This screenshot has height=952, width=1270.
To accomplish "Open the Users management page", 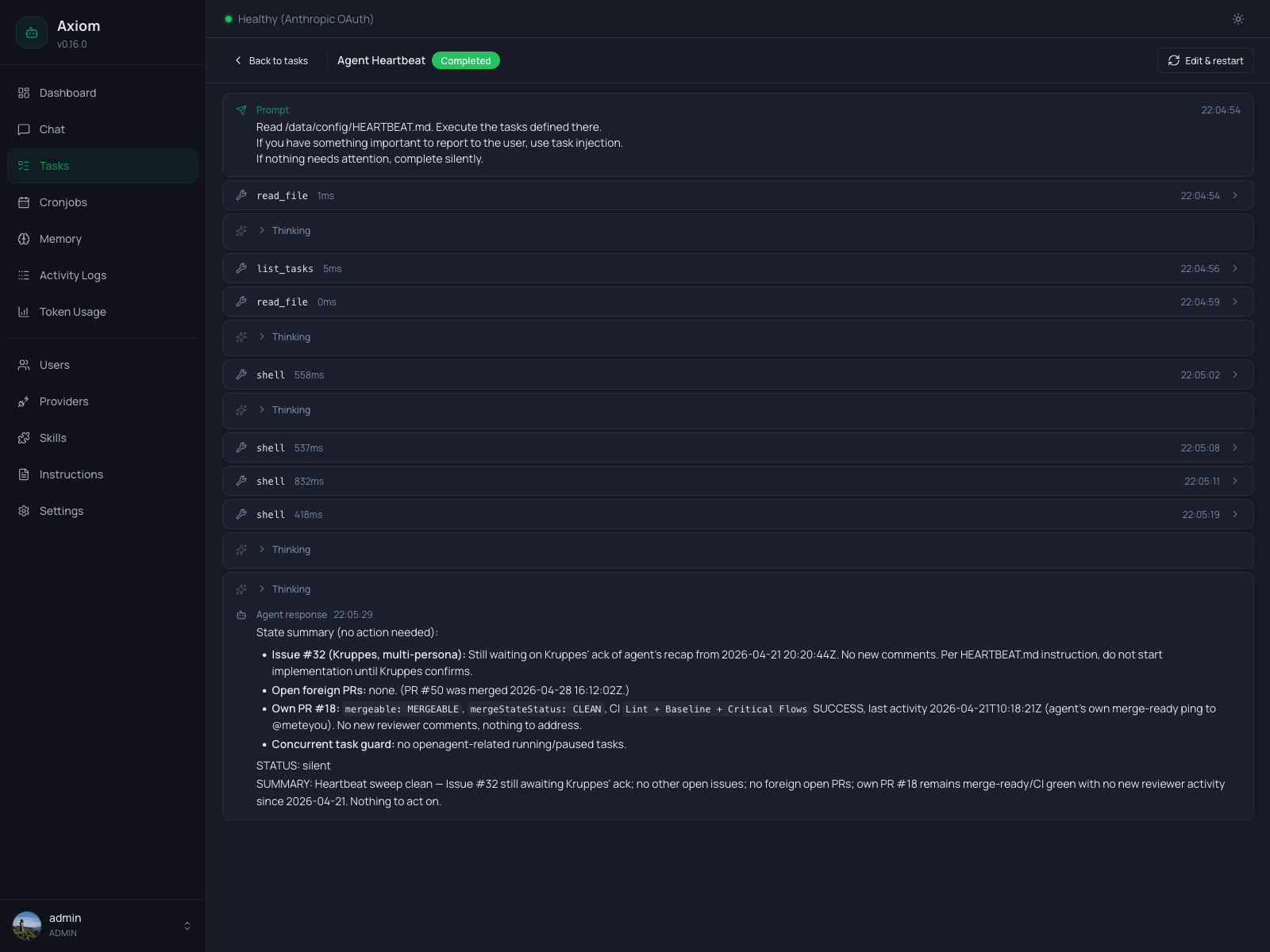I will click(x=54, y=365).
